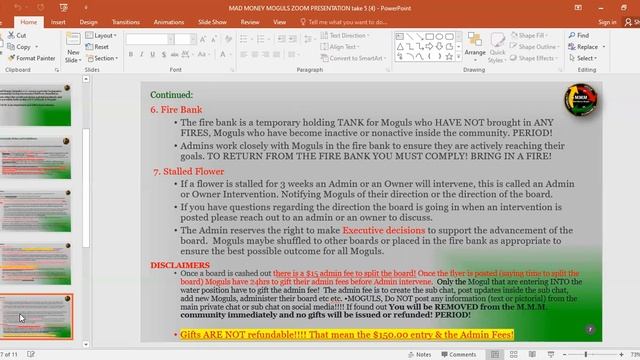Center the paragraph text
This screenshot has width=640, height=360.
click(x=255, y=54)
